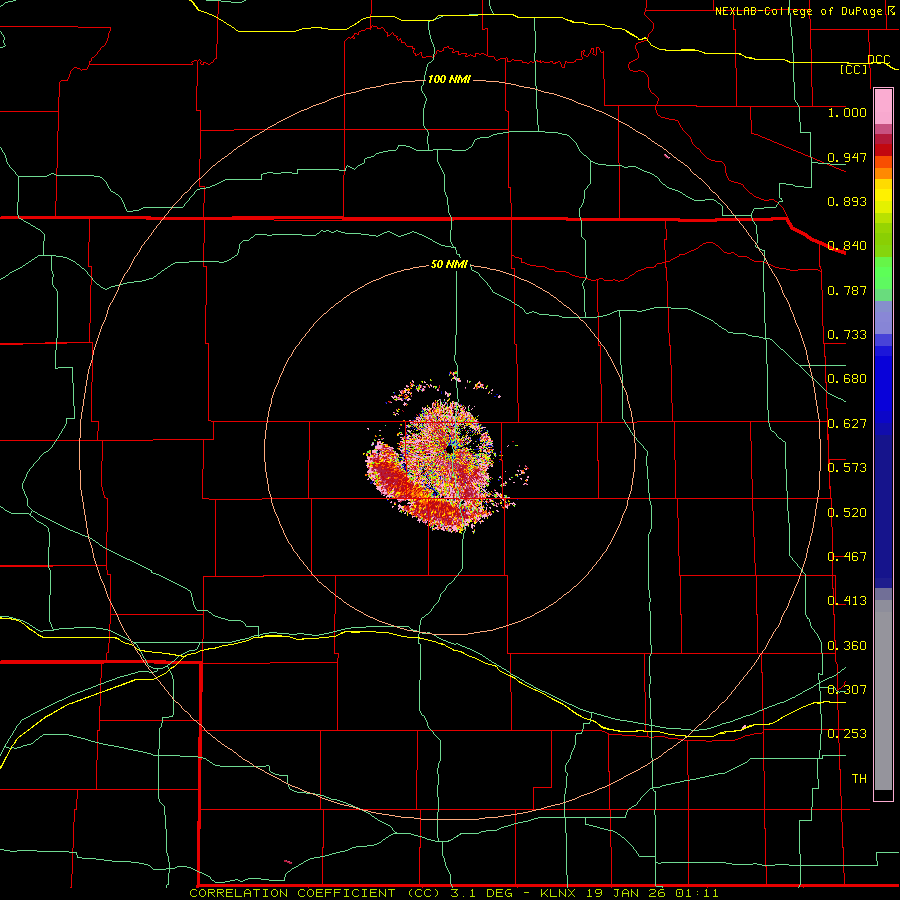Viewport: 900px width, 900px height.
Task: Click the 0.893 scale value
Action: point(847,201)
